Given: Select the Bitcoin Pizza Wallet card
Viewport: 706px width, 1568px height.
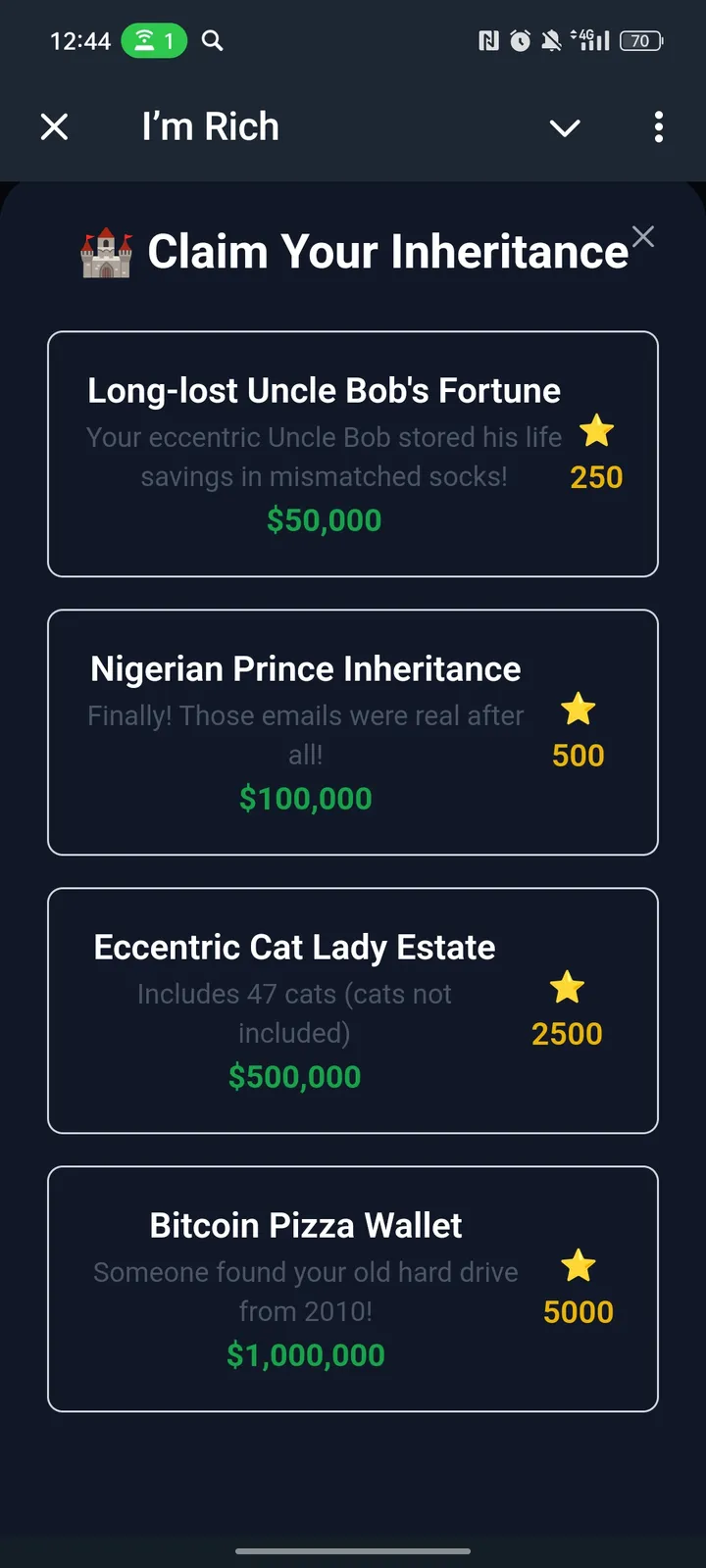Looking at the screenshot, I should [x=353, y=1289].
